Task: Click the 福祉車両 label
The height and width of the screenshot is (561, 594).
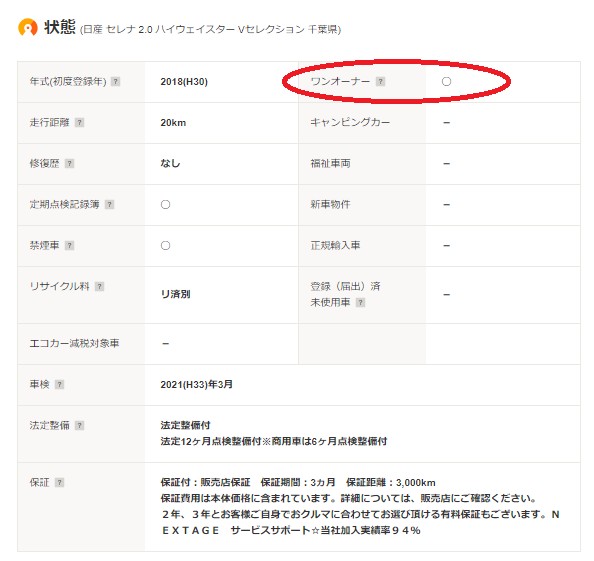Action: 330,164
